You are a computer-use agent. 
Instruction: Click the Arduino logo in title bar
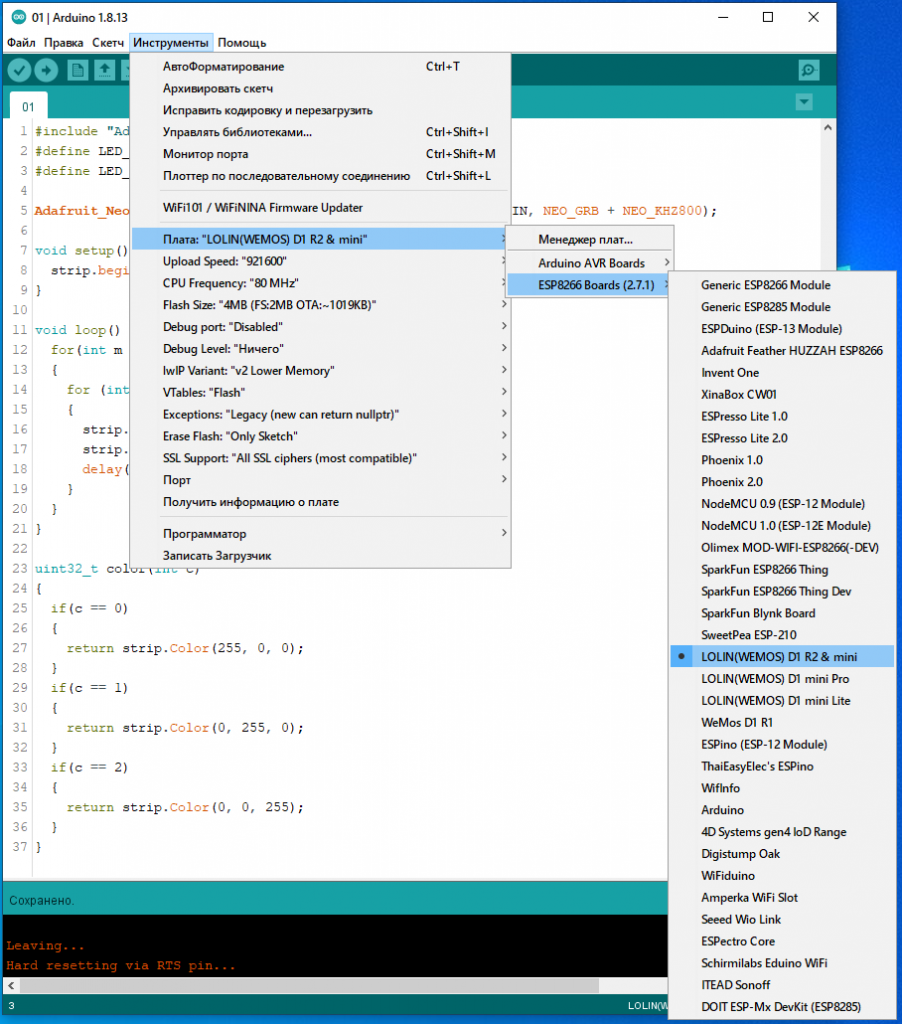coord(16,17)
